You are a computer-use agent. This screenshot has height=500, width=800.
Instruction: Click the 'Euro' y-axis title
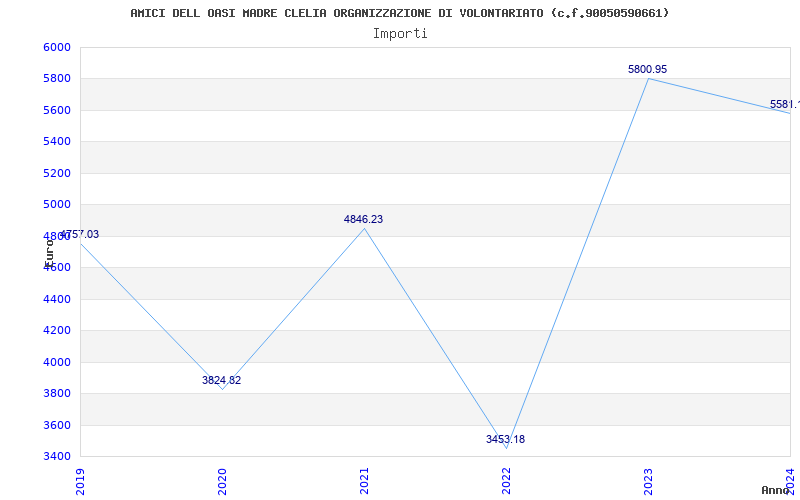coord(49,253)
